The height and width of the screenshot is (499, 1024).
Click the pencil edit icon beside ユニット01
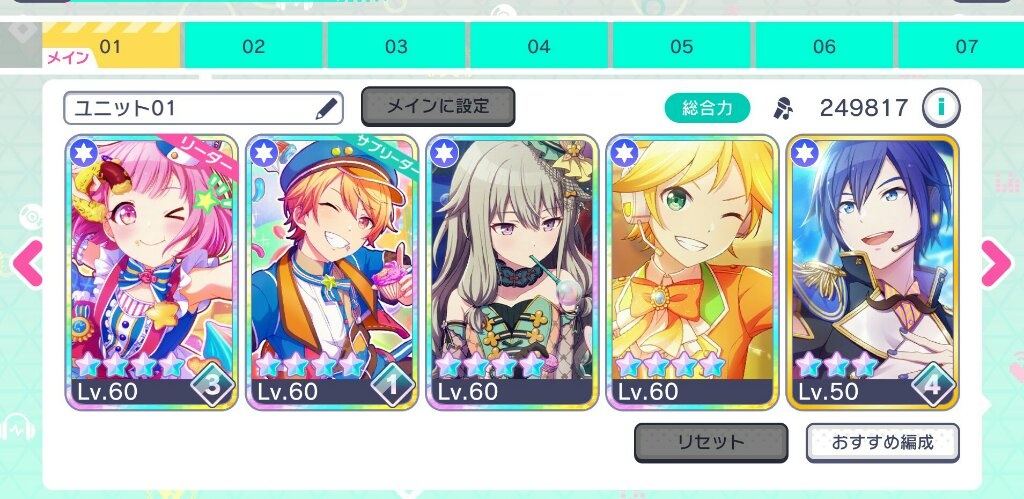(327, 108)
